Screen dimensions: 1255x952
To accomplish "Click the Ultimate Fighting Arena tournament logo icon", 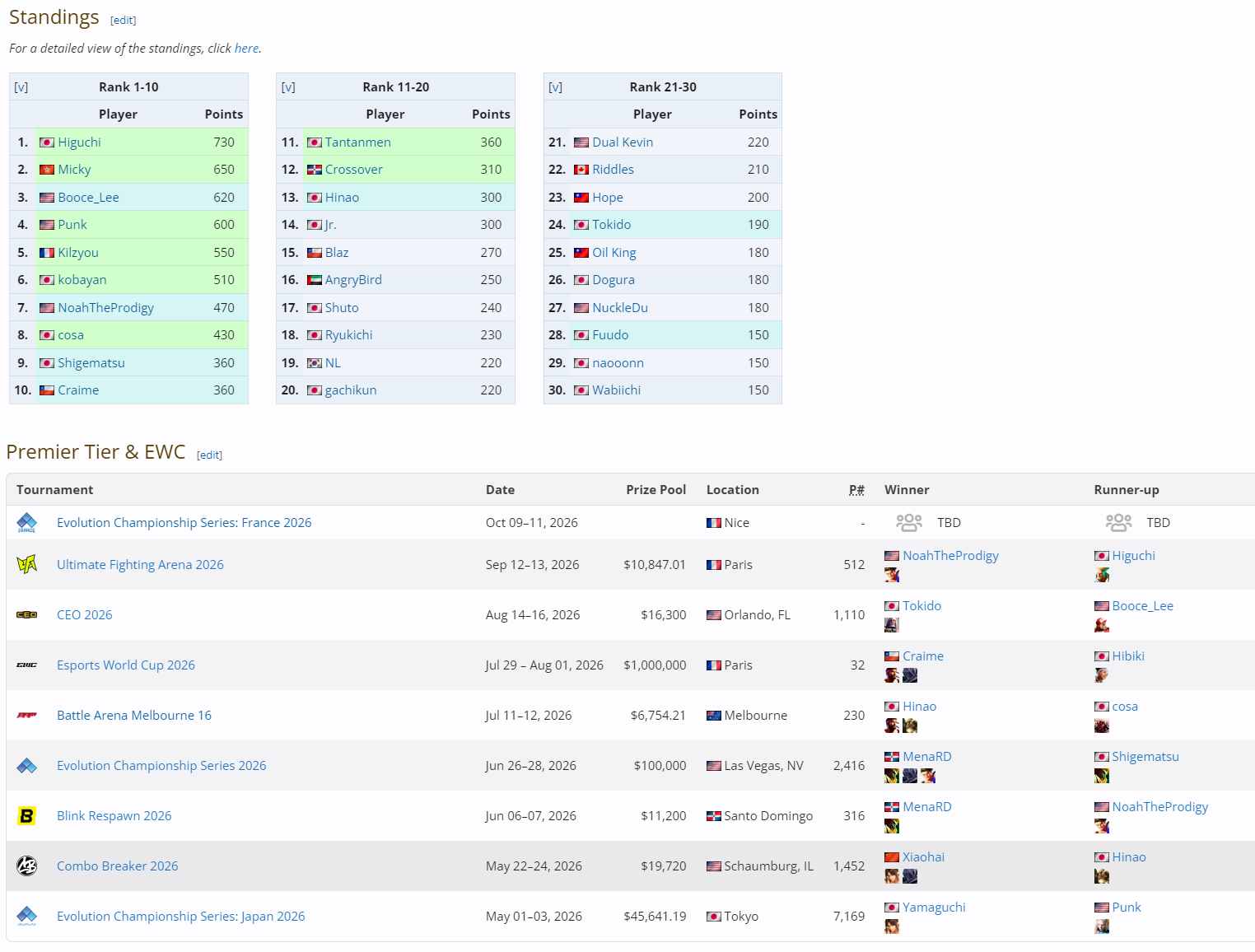I will (x=26, y=564).
